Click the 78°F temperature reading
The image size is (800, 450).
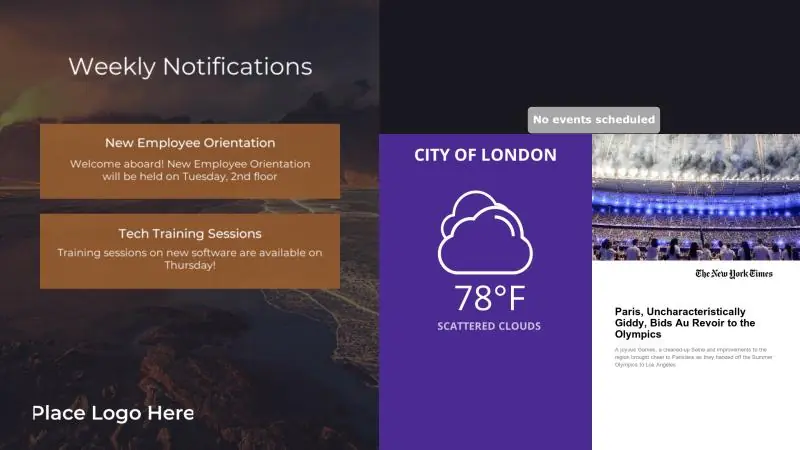coord(489,298)
